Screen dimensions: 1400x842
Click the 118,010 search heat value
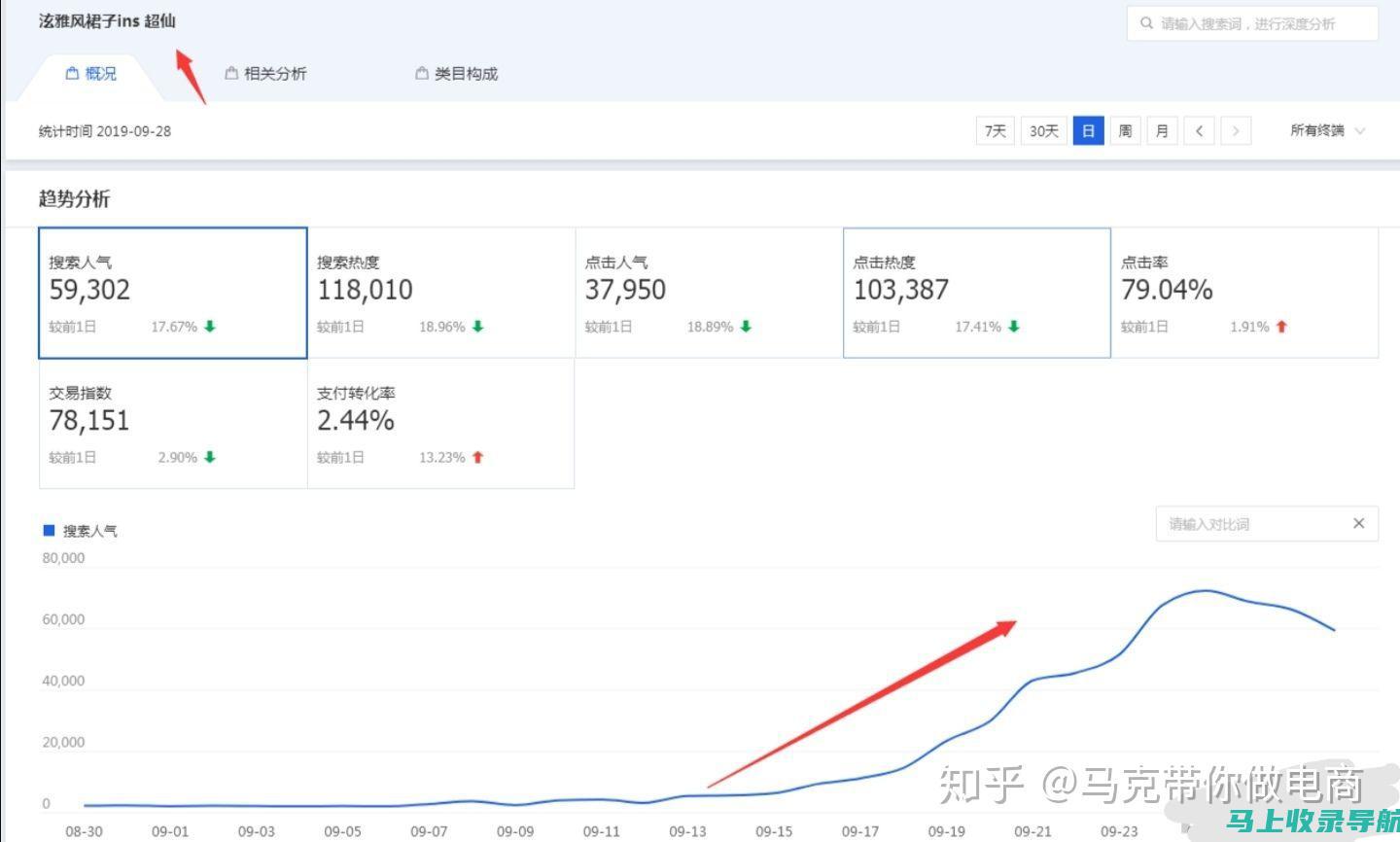coord(365,290)
